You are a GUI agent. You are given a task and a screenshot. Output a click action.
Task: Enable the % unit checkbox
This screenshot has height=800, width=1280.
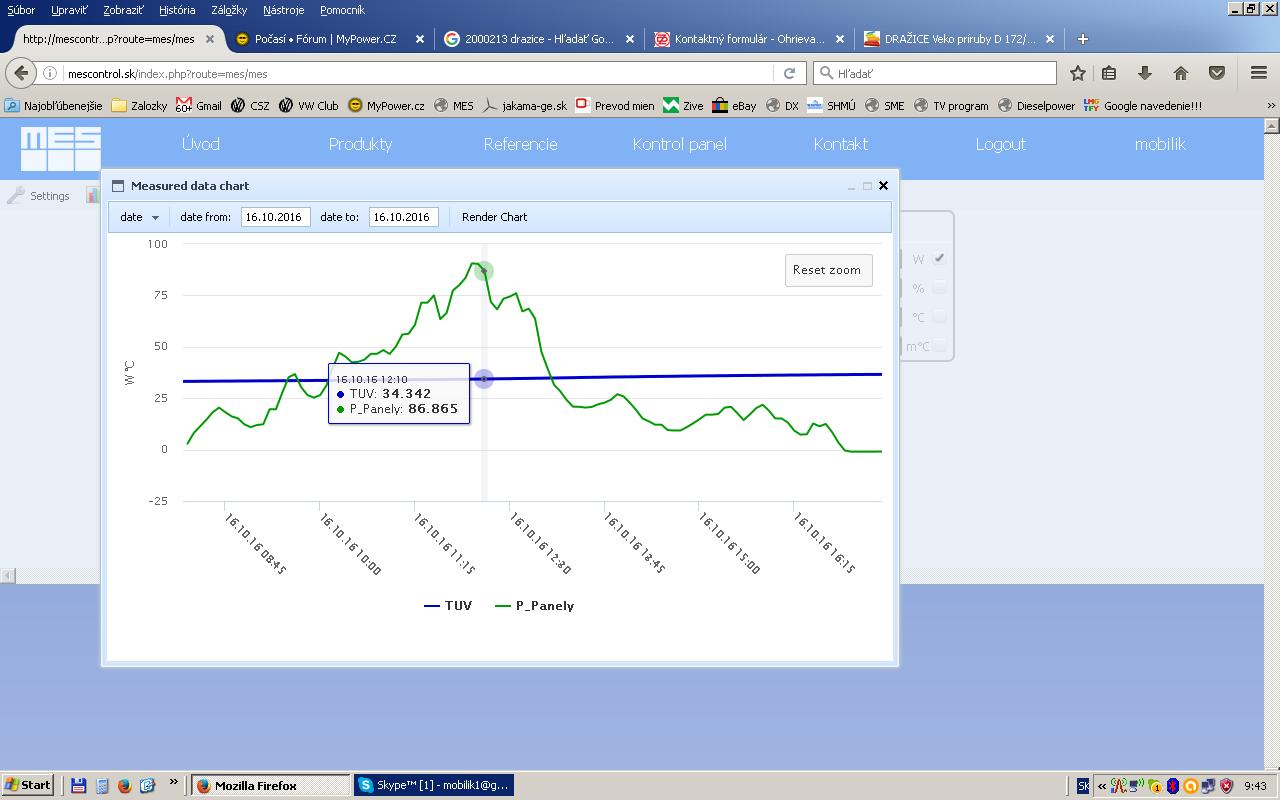click(939, 288)
